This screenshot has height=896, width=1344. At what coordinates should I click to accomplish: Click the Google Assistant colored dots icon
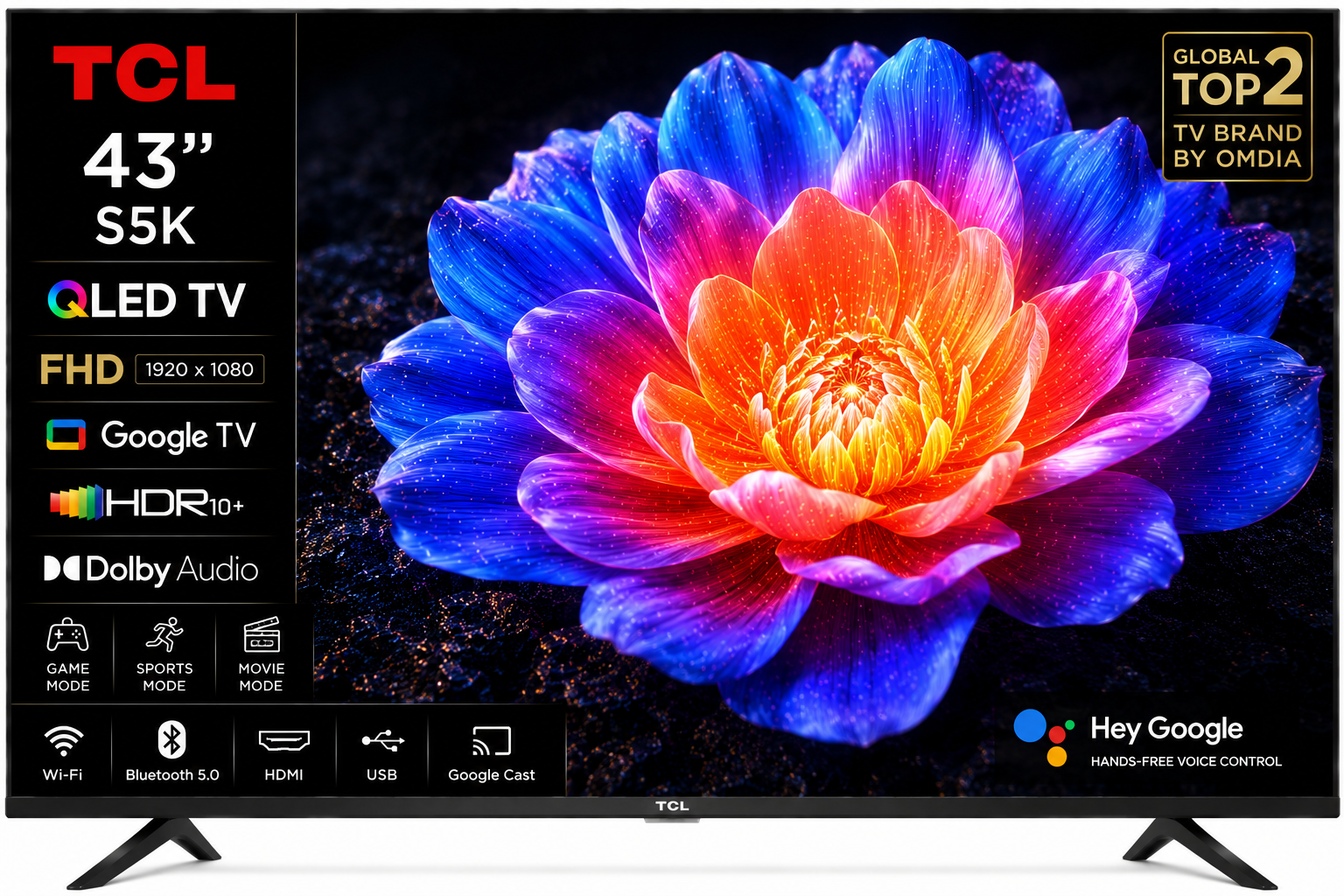pyautogui.click(x=1044, y=737)
